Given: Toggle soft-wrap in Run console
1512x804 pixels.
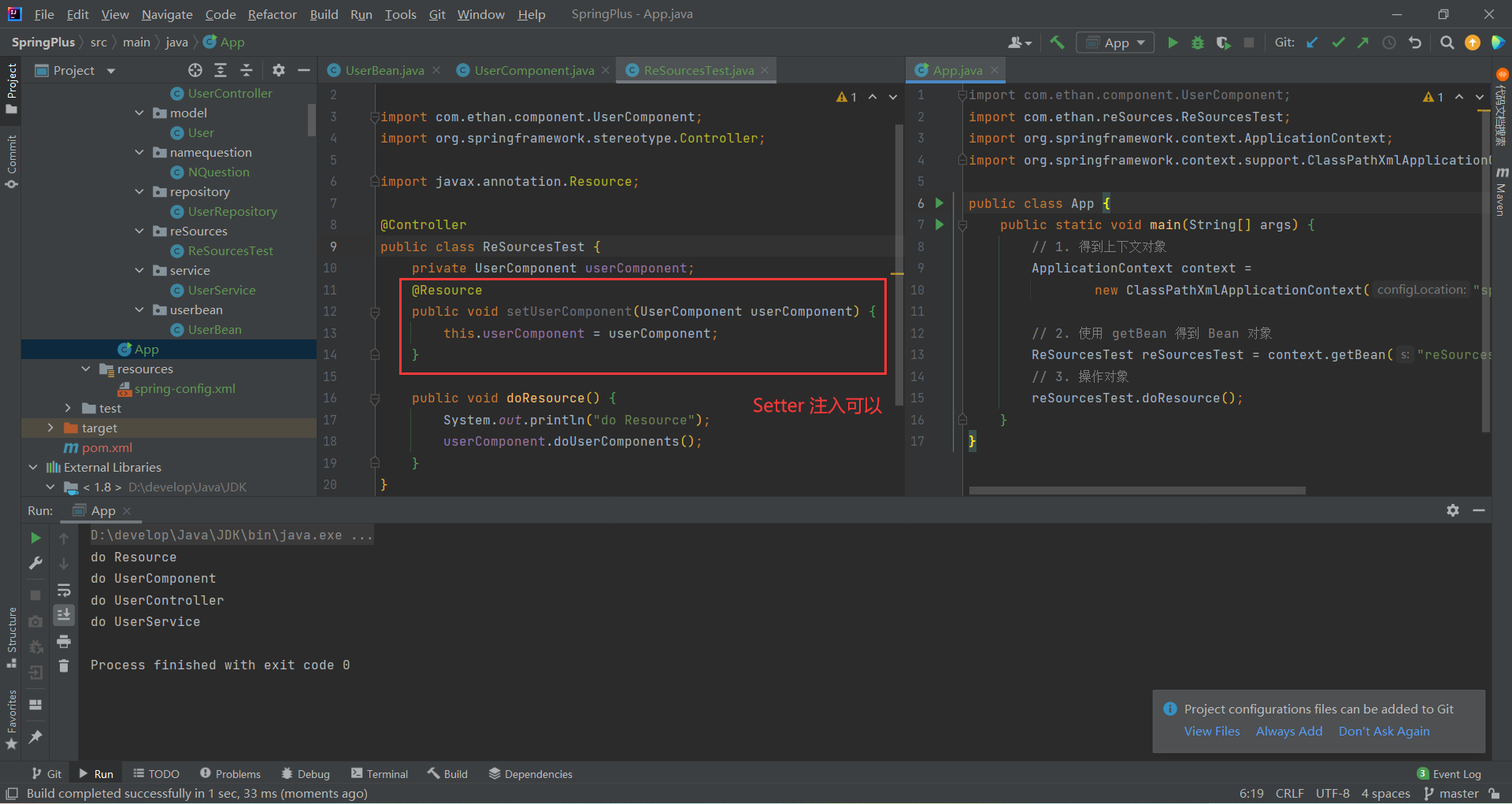Looking at the screenshot, I should coord(64,590).
